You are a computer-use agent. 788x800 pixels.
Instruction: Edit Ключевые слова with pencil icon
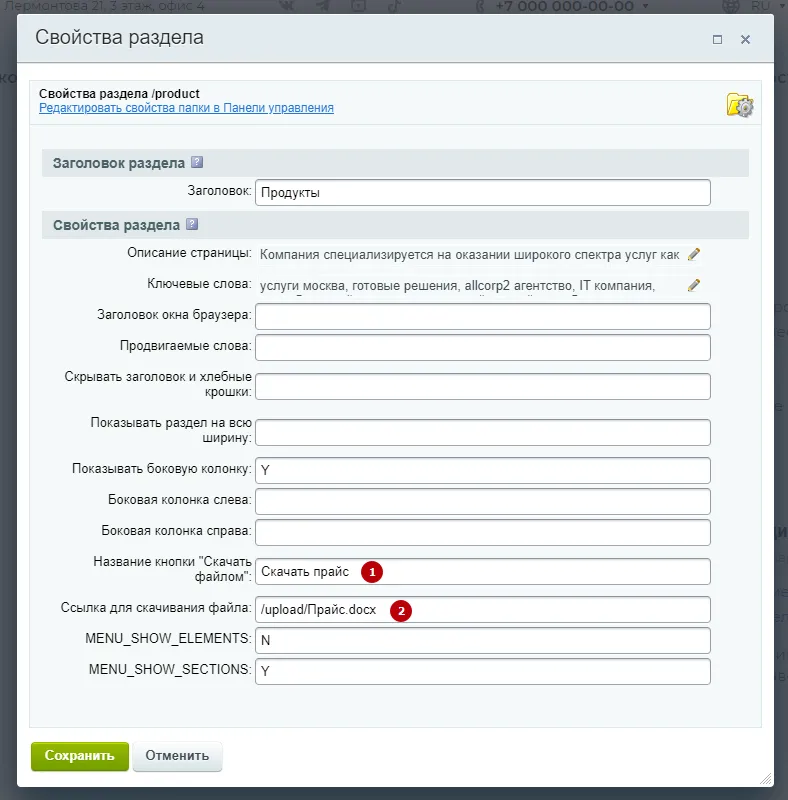[x=694, y=285]
